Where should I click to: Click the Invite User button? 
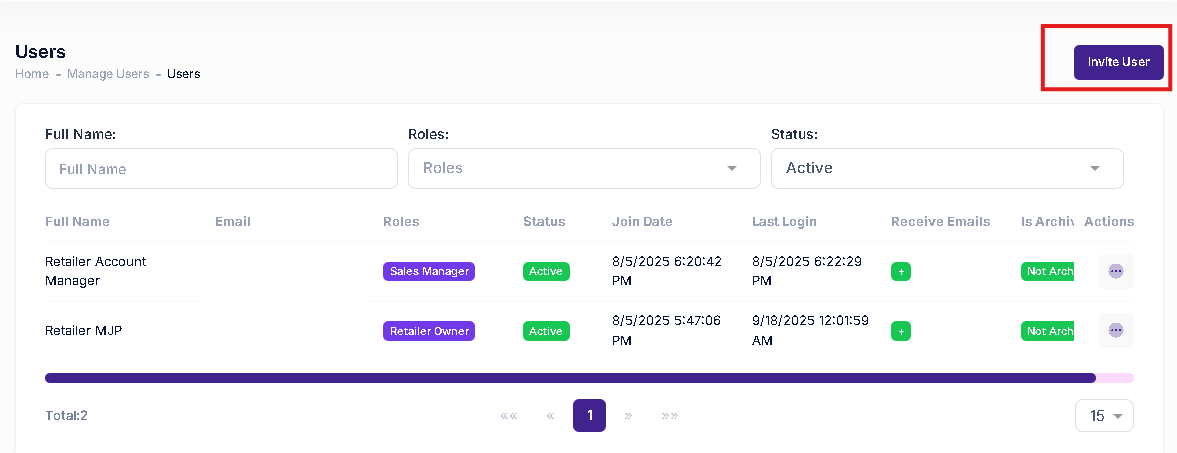(x=1119, y=62)
